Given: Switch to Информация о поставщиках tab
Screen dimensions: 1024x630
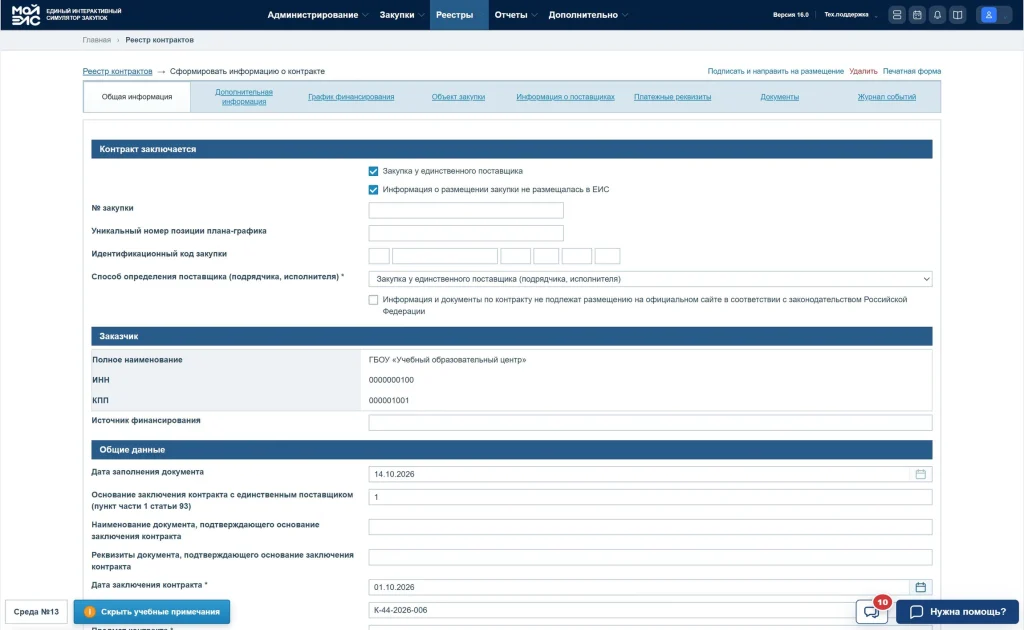Looking at the screenshot, I should click(x=565, y=97).
